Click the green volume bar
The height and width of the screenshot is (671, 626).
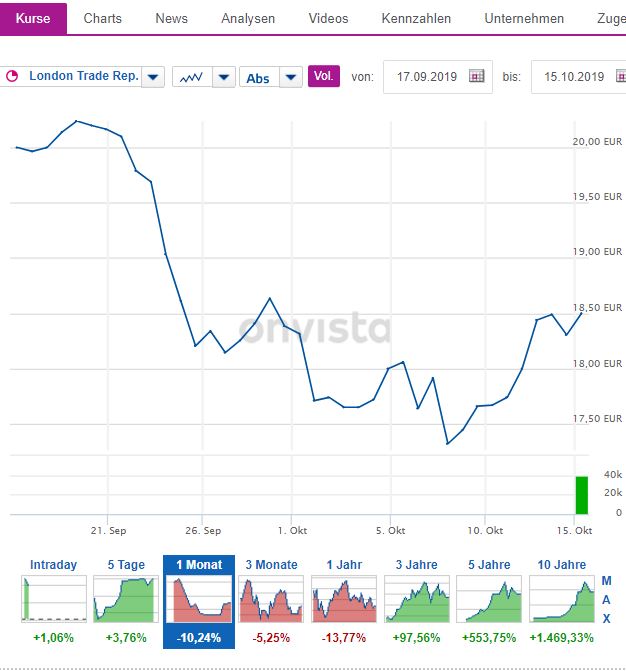pyautogui.click(x=582, y=495)
